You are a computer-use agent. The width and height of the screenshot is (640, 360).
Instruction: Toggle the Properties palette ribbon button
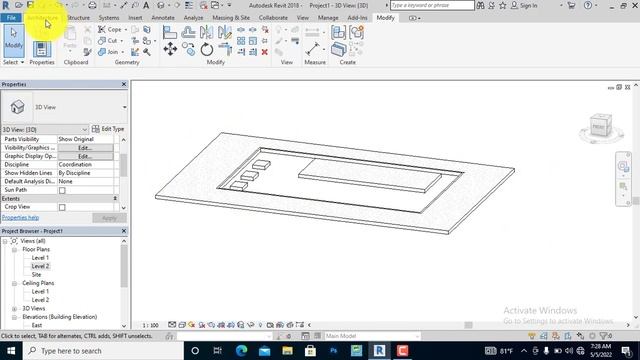tap(42, 49)
